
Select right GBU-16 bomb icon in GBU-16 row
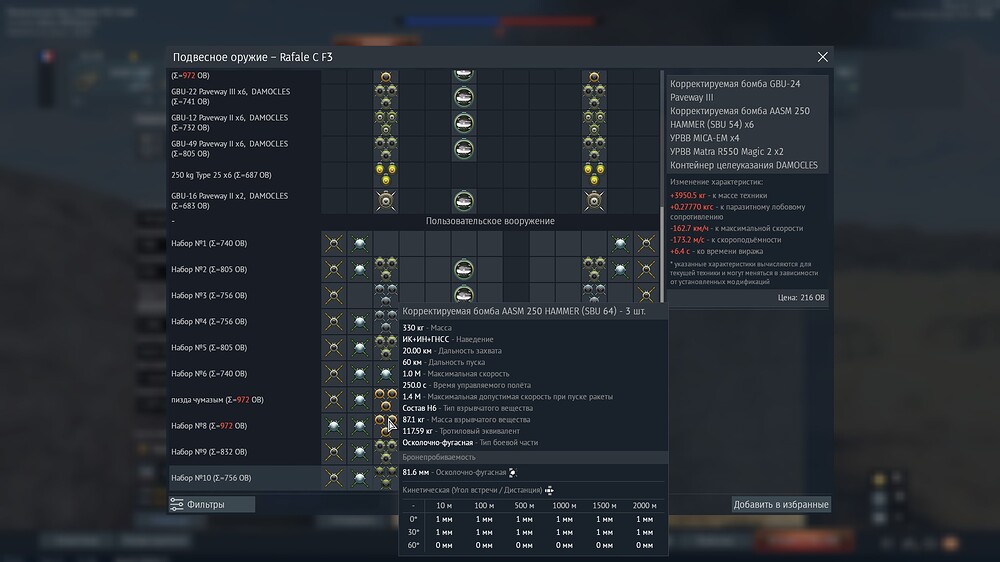[x=594, y=201]
